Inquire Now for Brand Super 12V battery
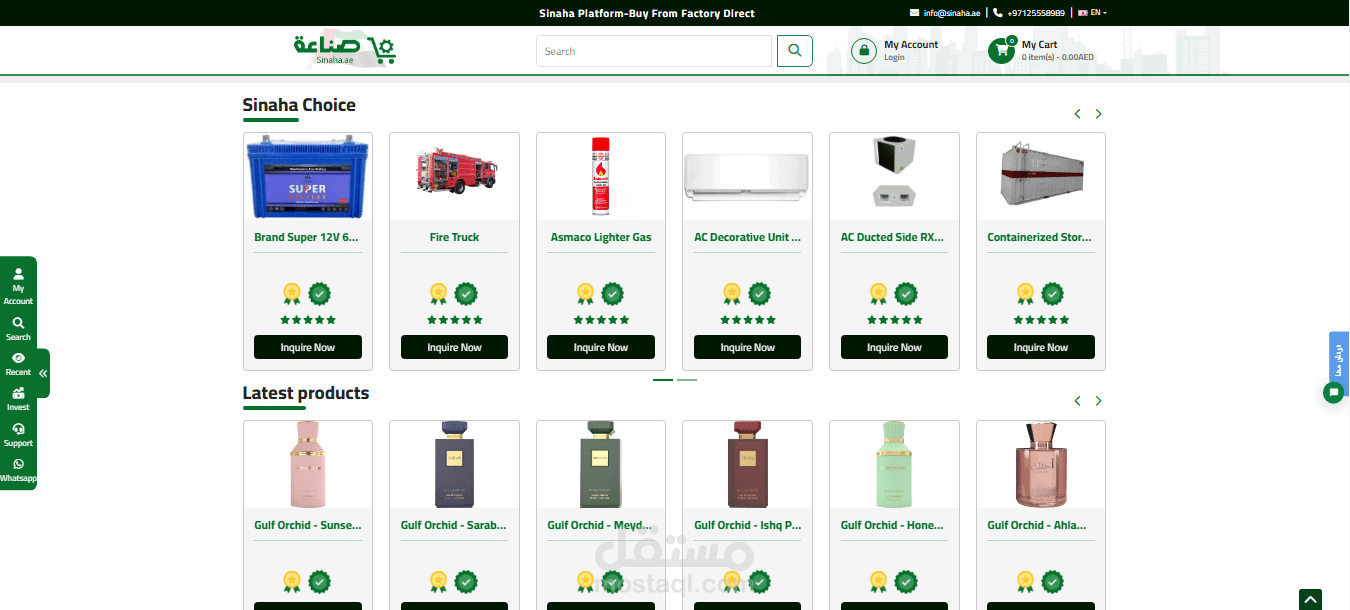 pyautogui.click(x=308, y=347)
